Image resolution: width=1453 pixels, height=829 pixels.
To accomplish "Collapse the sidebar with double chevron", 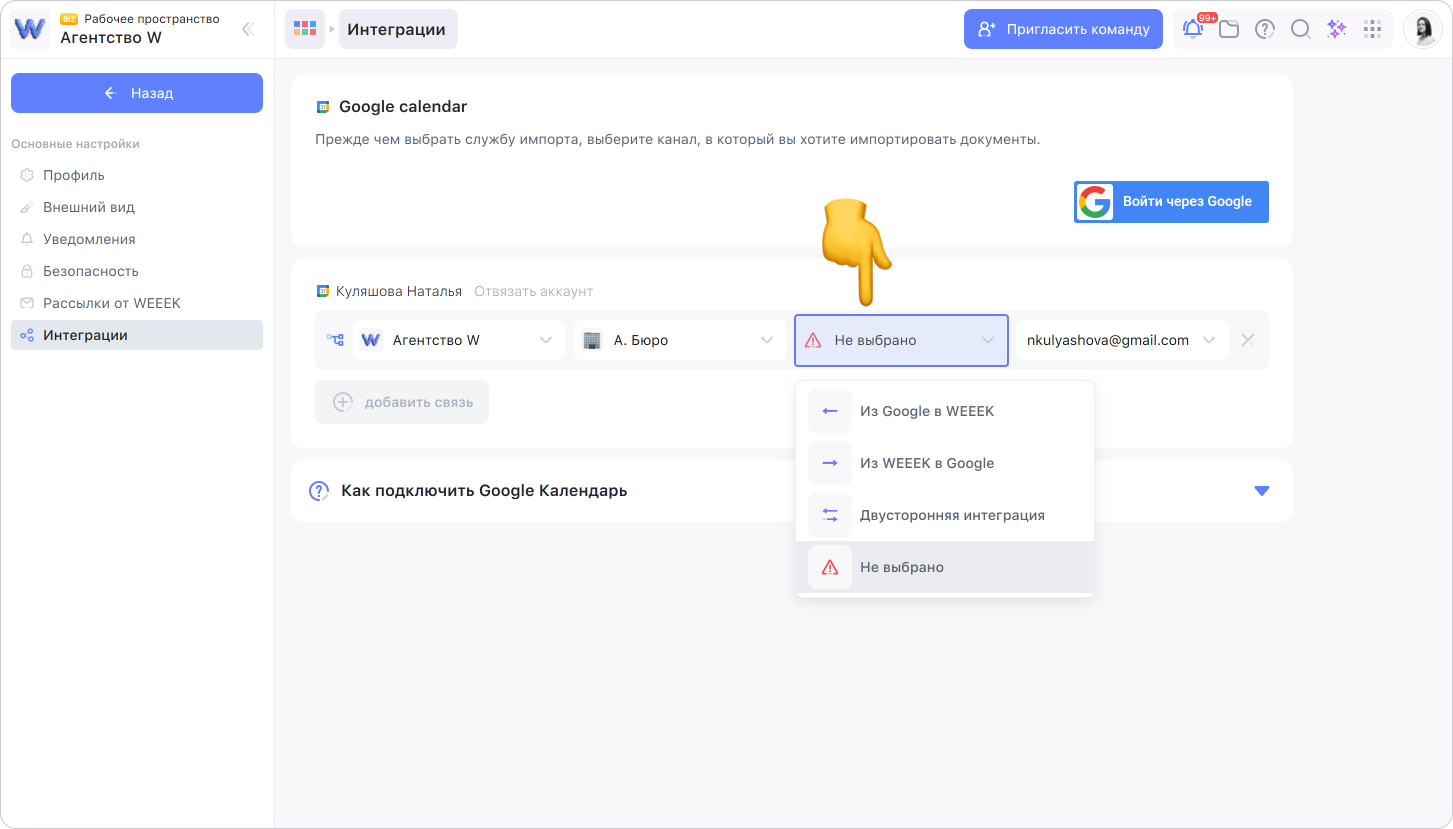I will (247, 29).
